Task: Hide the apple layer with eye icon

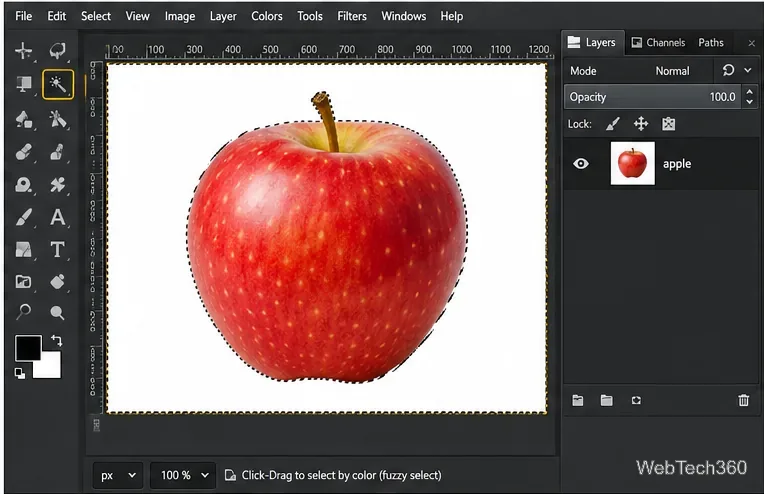Action: [x=581, y=164]
